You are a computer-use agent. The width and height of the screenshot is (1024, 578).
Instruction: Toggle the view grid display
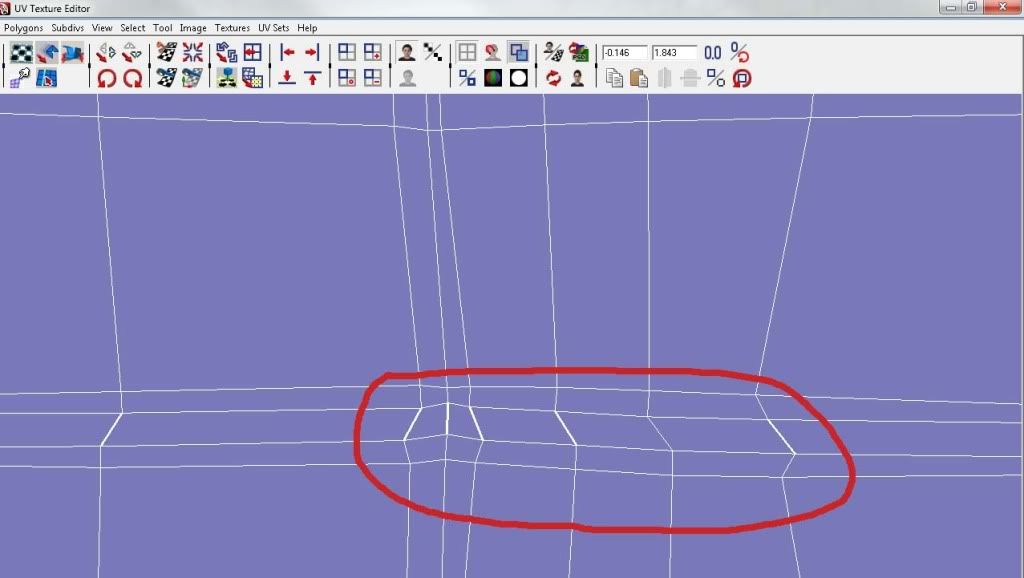(467, 52)
